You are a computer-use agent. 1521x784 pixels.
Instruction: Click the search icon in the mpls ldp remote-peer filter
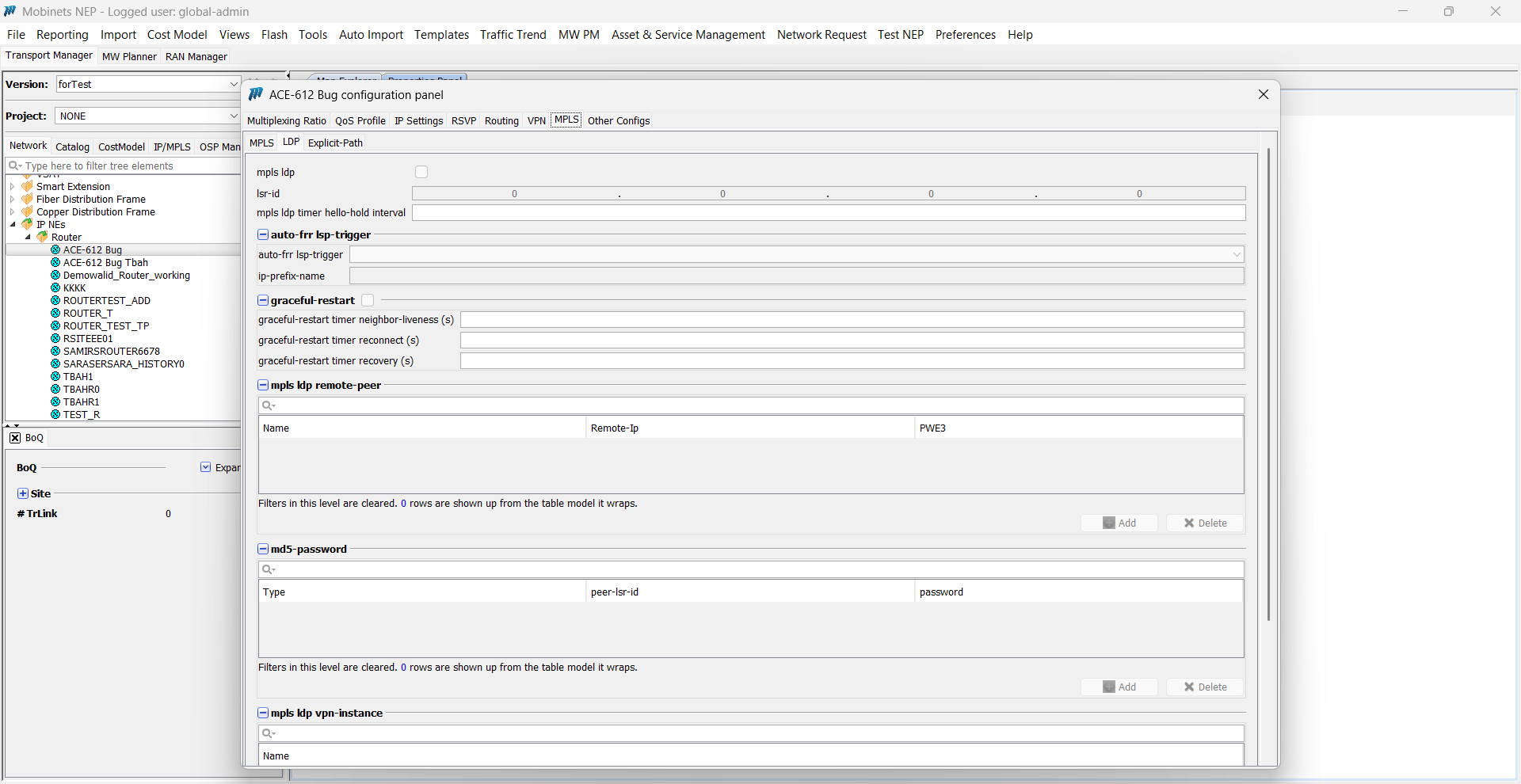coord(268,405)
